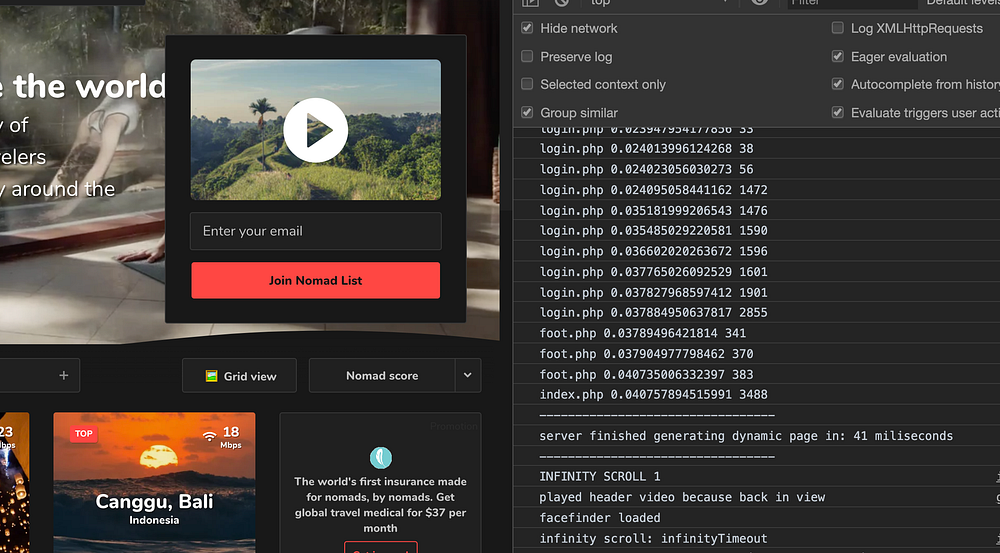Toggle Evaluate triggers user activation checkbox
The height and width of the screenshot is (553, 1000).
(837, 112)
